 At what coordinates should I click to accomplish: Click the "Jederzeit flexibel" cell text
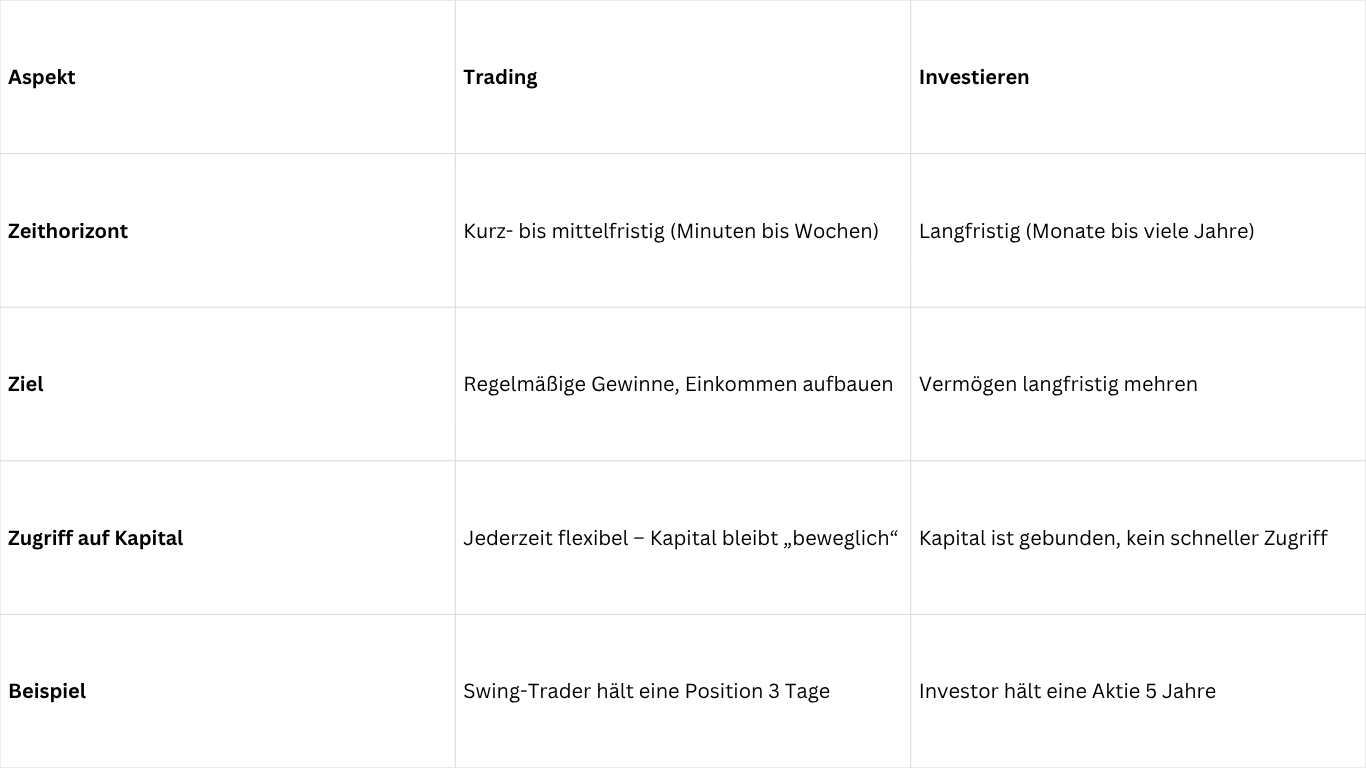point(545,538)
